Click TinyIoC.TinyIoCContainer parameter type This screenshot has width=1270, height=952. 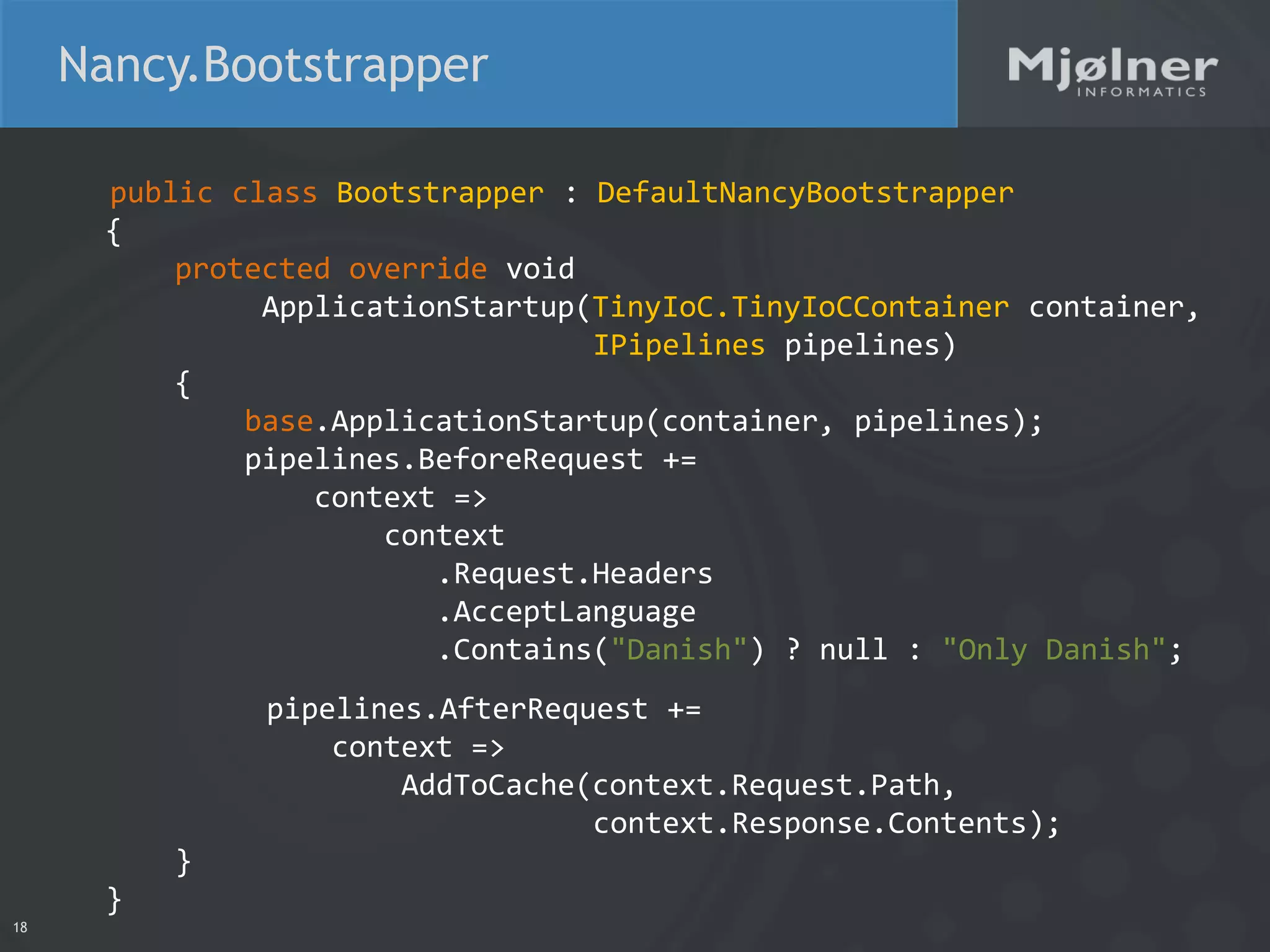tap(801, 307)
